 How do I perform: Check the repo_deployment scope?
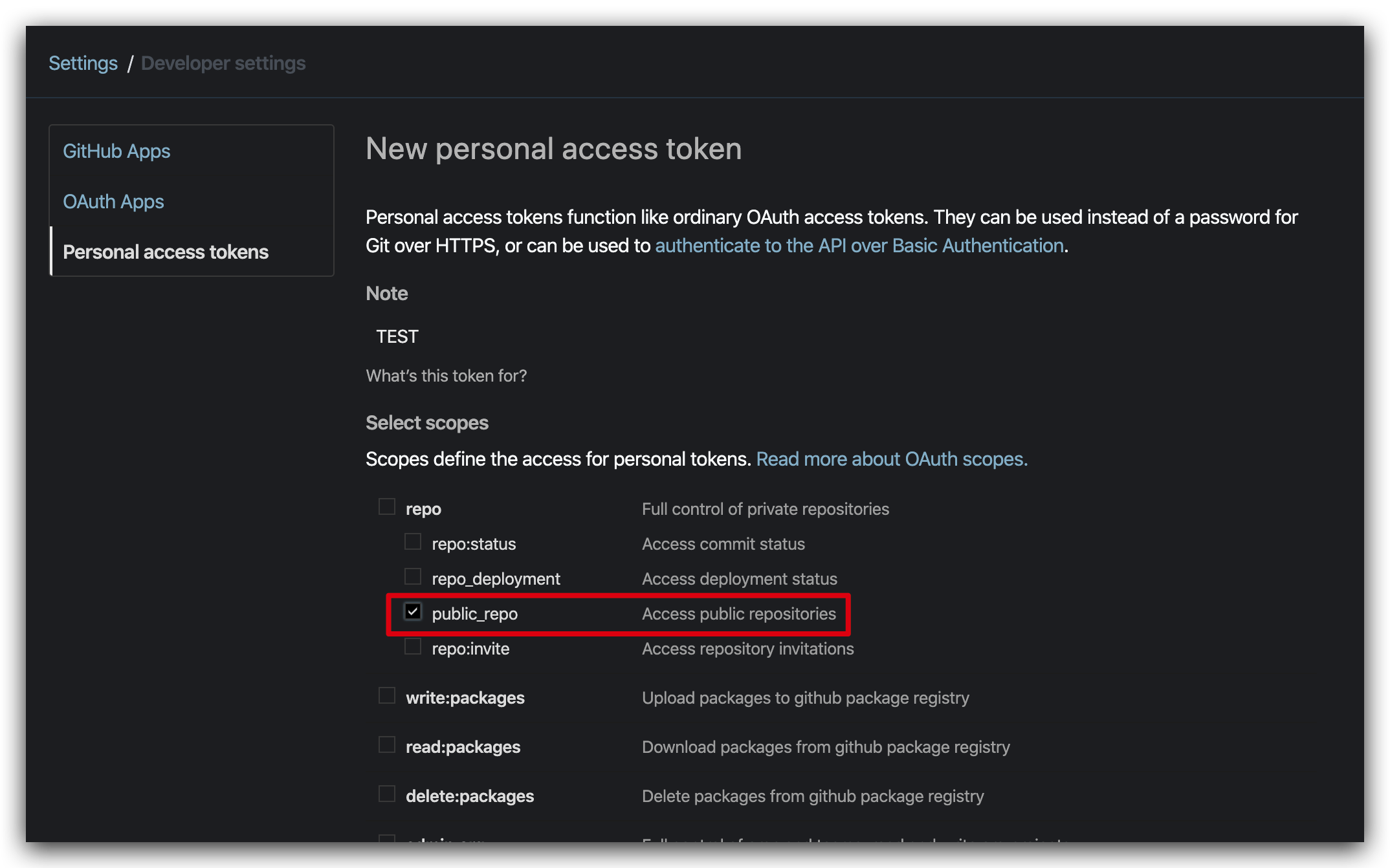(413, 576)
